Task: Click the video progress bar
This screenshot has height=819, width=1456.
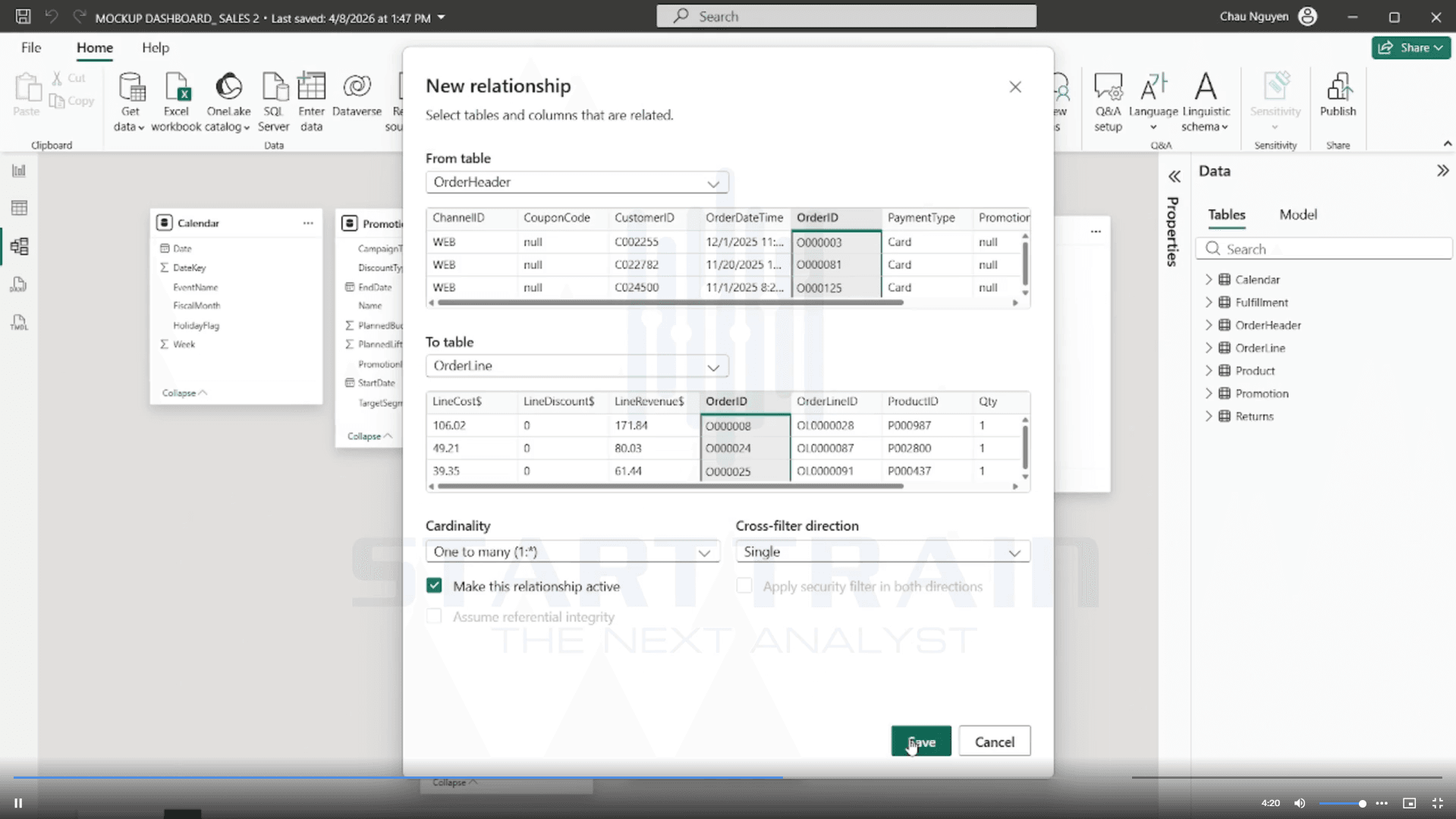Action: tap(727, 777)
